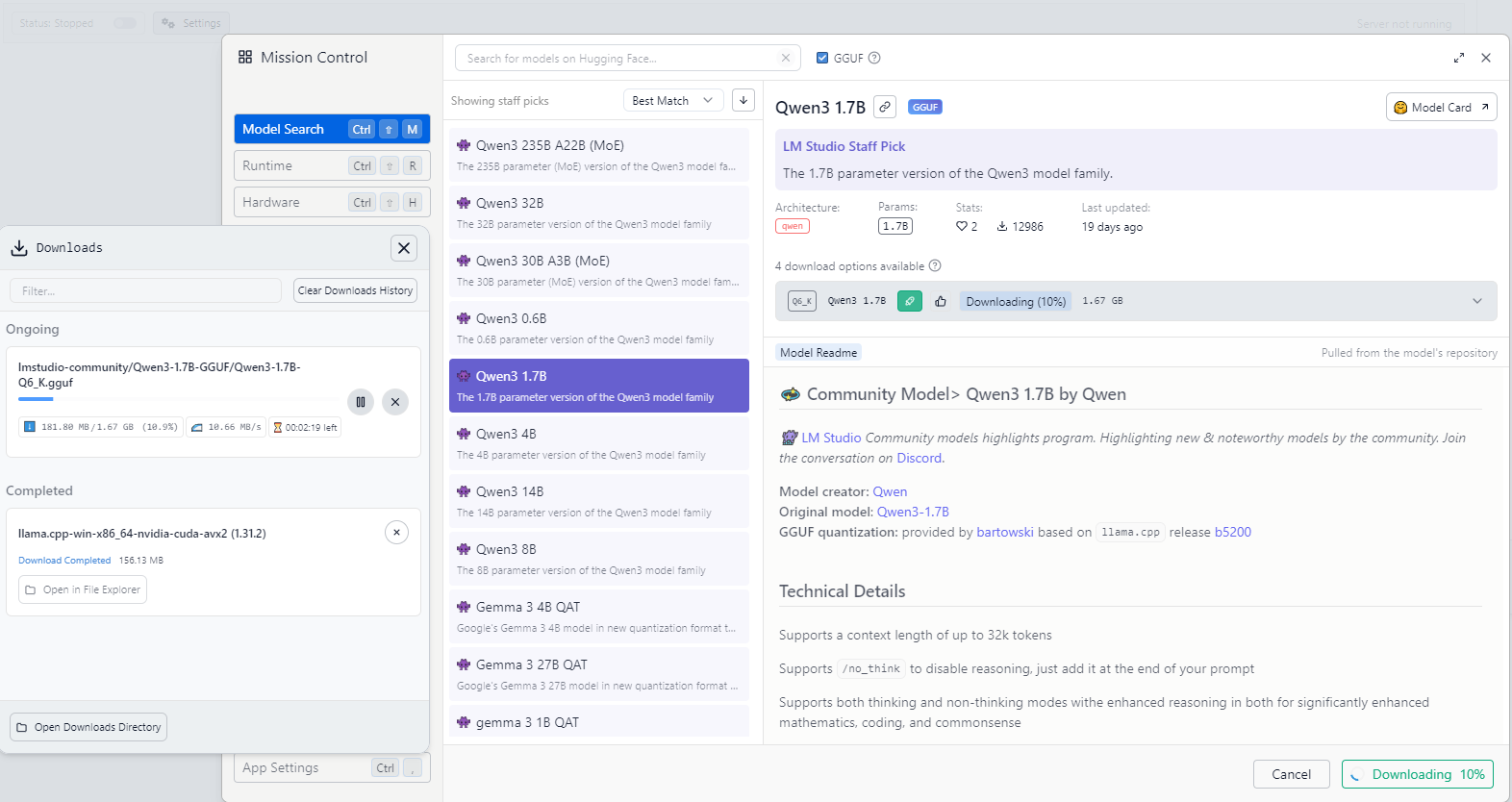Click the qwen architecture tag

click(793, 227)
